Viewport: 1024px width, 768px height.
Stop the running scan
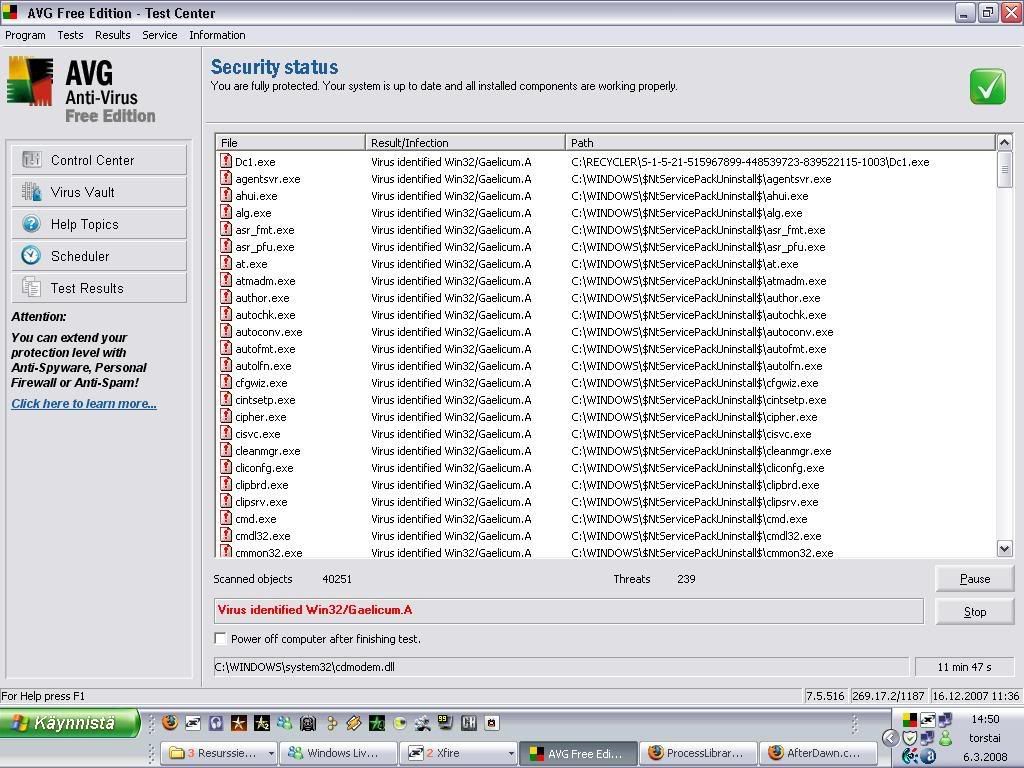974,612
